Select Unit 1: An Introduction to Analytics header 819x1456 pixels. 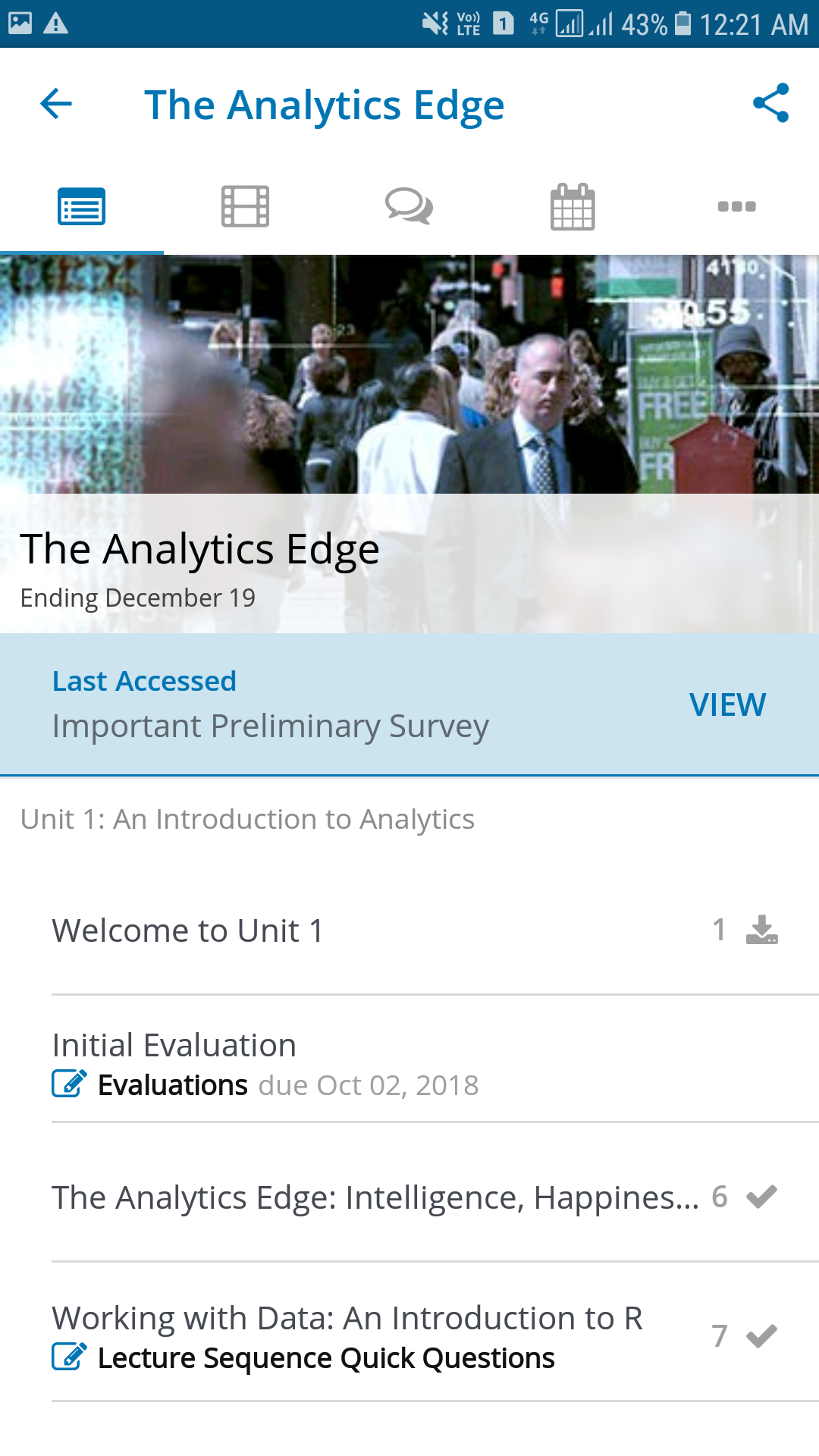247,818
